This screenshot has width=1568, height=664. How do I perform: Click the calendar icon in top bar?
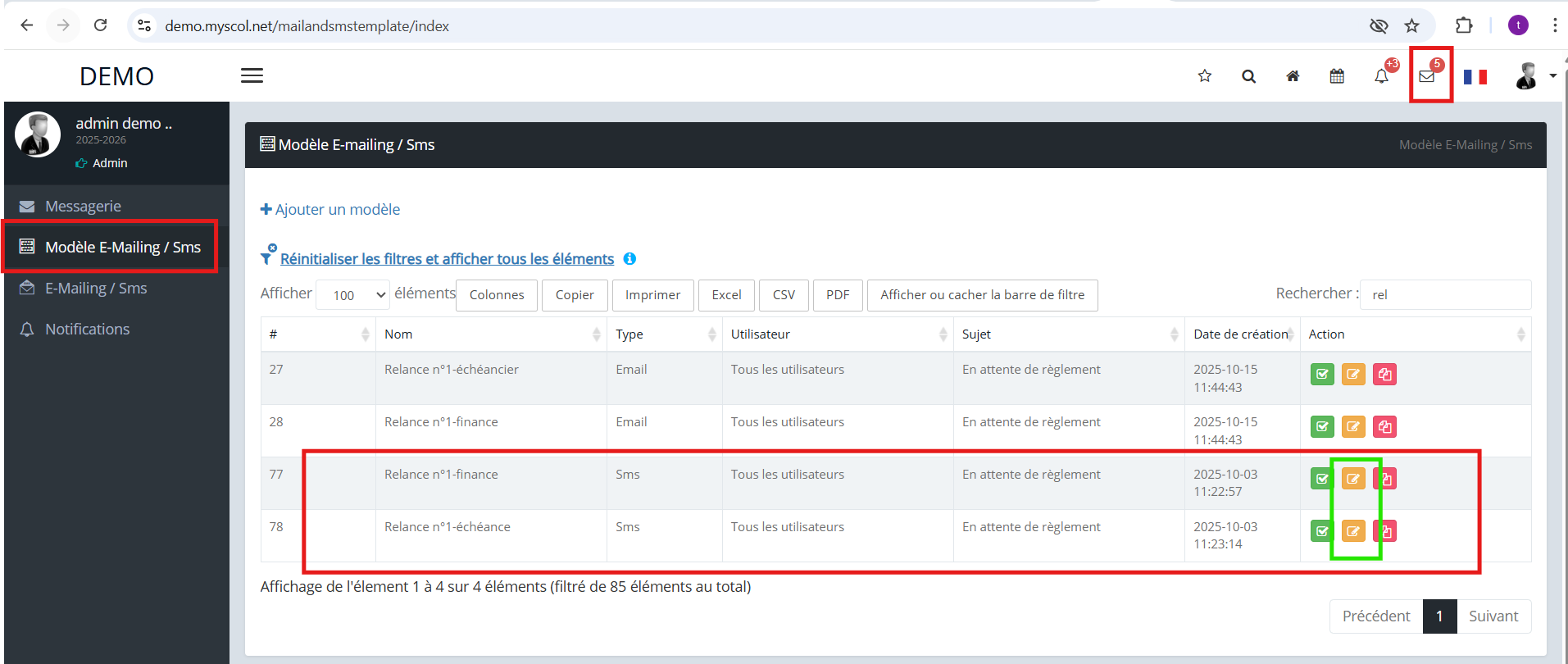coord(1337,76)
